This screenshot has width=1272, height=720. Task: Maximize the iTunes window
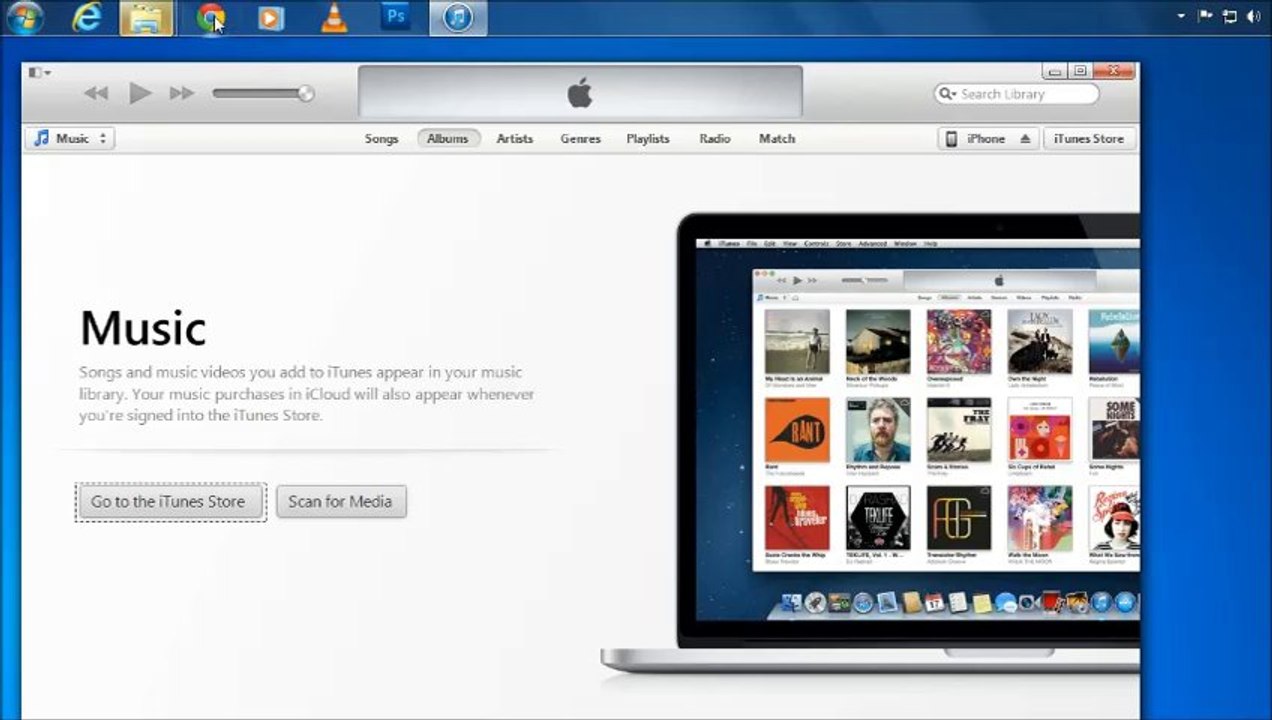click(1079, 71)
